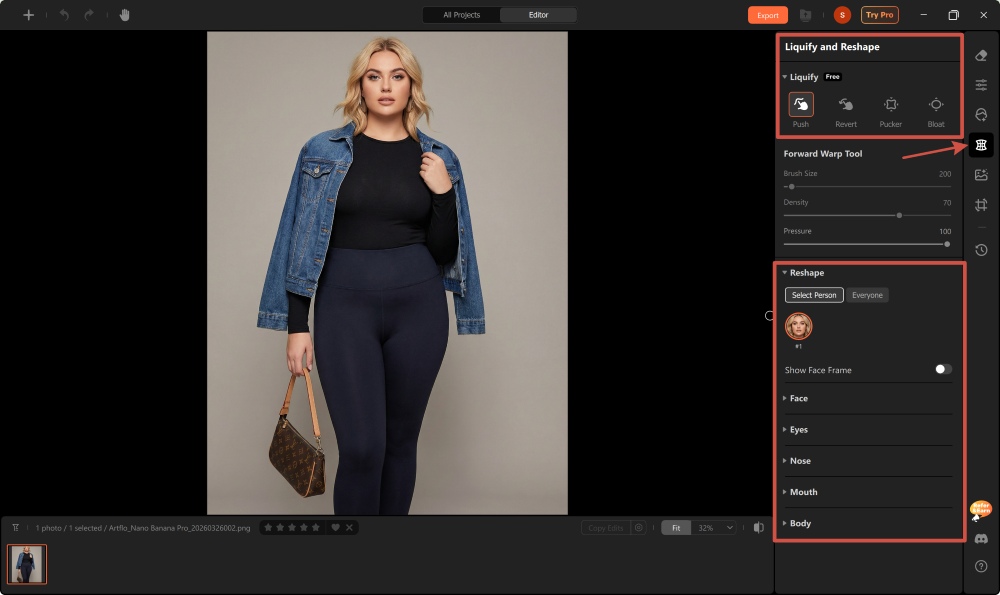Select the Pucker liquify tool
Screen dimensions: 1000x595
pyautogui.click(x=890, y=105)
